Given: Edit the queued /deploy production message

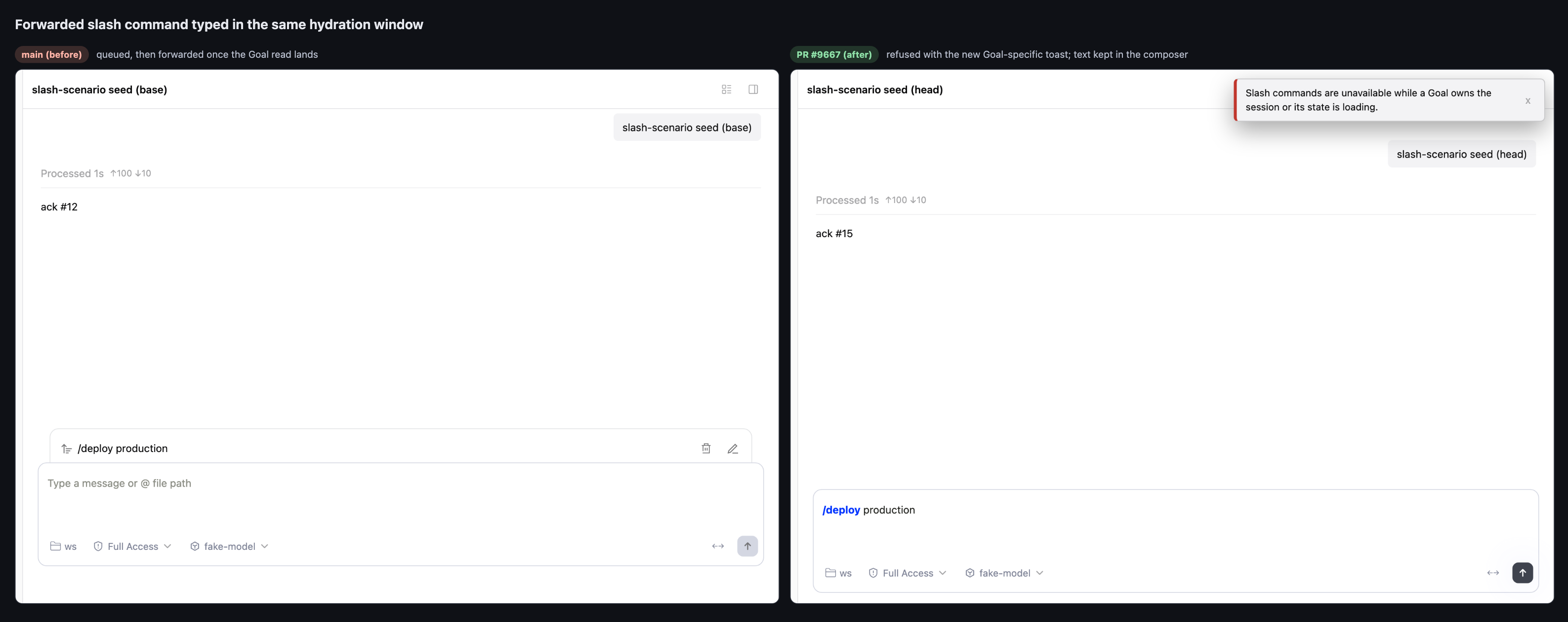Looking at the screenshot, I should [x=733, y=449].
